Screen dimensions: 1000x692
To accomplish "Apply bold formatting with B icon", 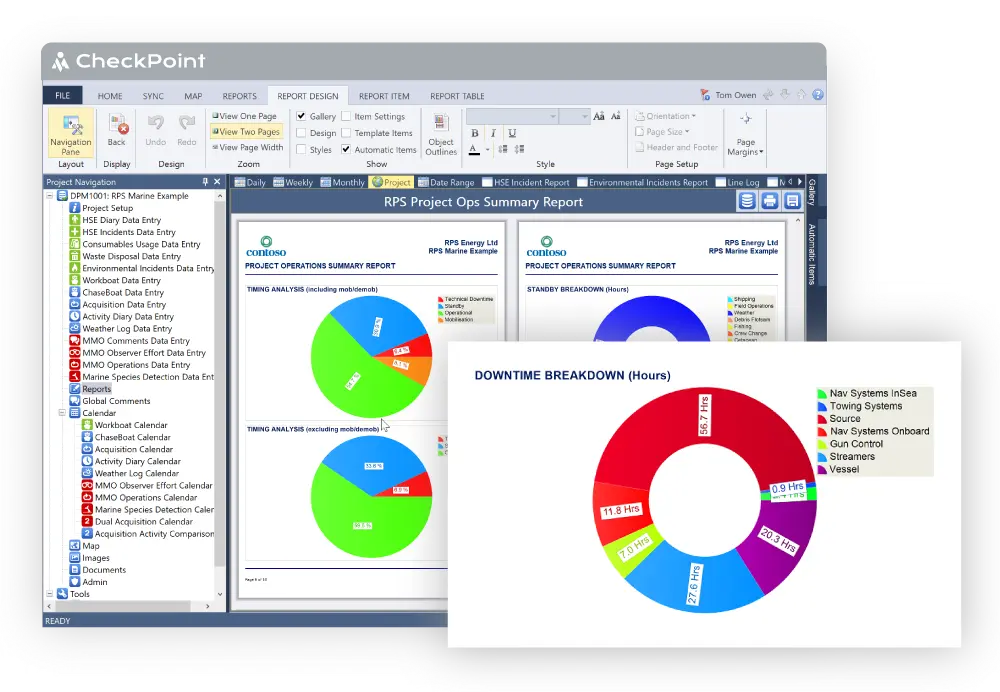I will coord(474,133).
